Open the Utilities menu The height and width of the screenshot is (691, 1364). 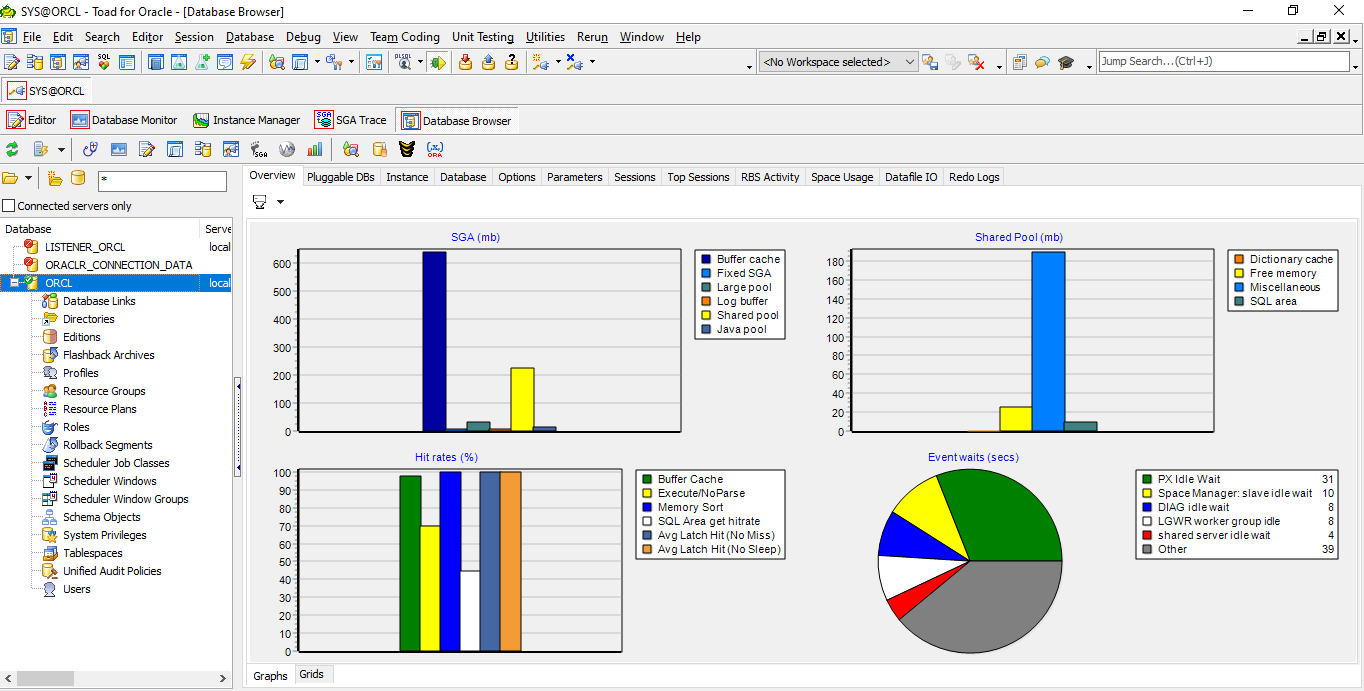pyautogui.click(x=545, y=37)
